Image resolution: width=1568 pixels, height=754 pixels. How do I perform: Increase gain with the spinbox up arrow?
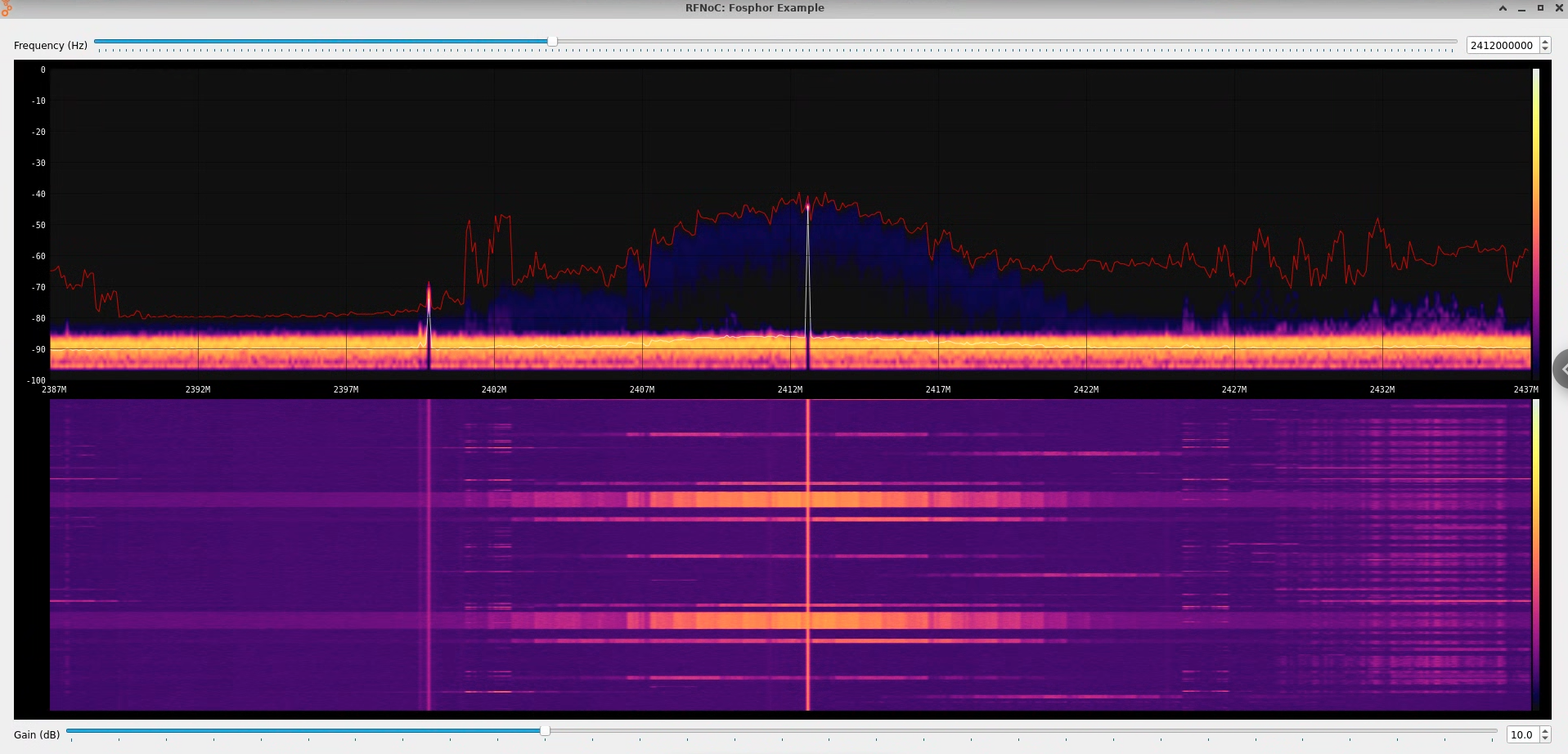[1545, 731]
